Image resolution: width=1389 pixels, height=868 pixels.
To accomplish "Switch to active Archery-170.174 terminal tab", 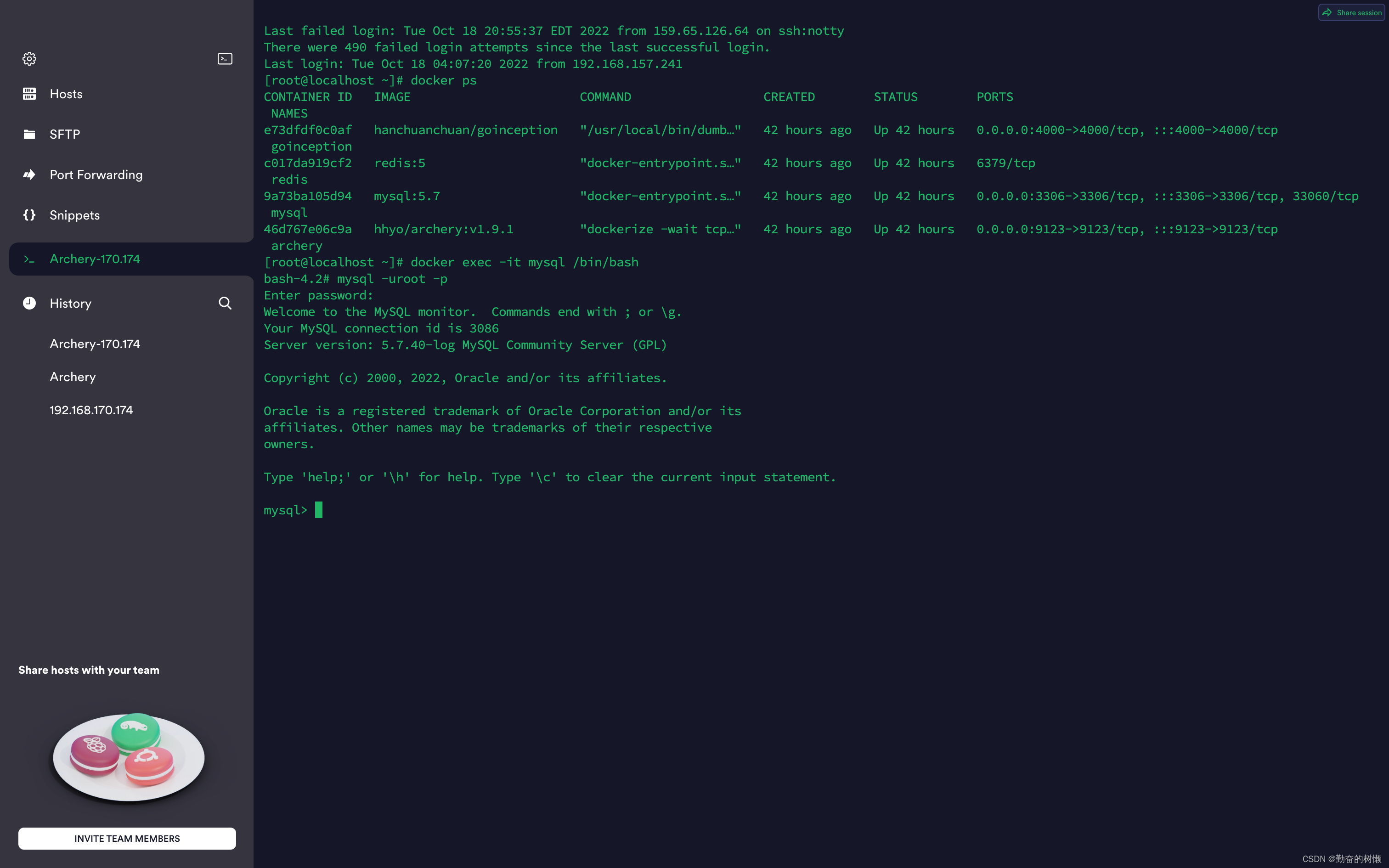I will (x=95, y=259).
